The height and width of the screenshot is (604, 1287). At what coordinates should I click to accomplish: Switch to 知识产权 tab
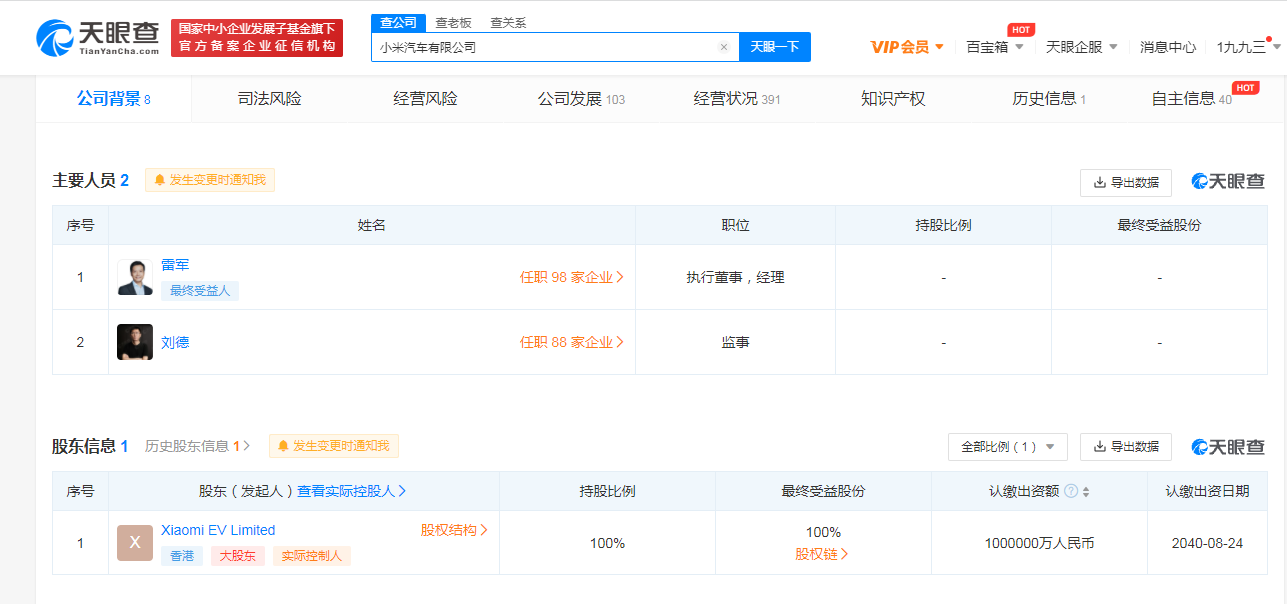coord(893,99)
